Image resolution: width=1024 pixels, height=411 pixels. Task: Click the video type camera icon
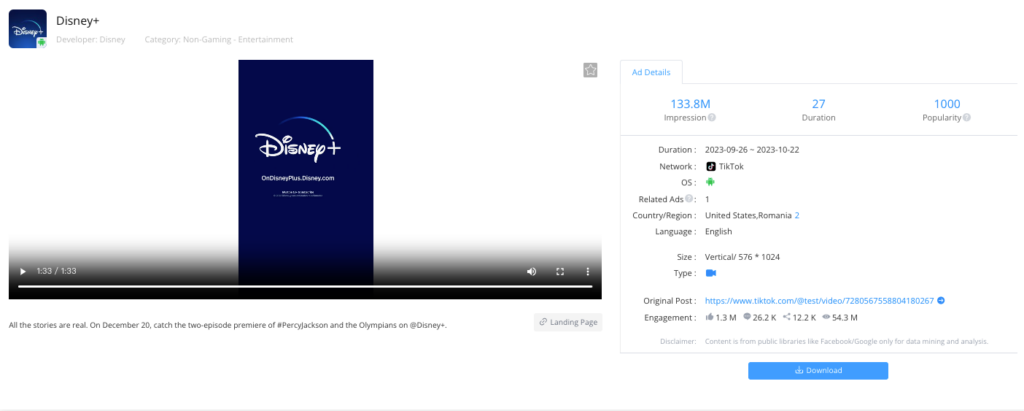click(x=711, y=273)
